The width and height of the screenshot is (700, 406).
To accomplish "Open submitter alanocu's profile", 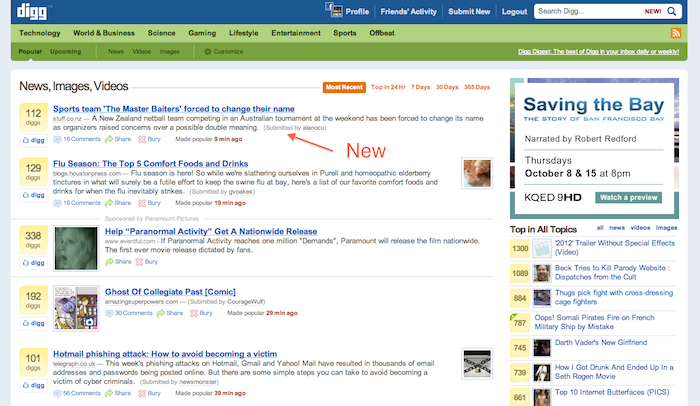I will coord(313,128).
